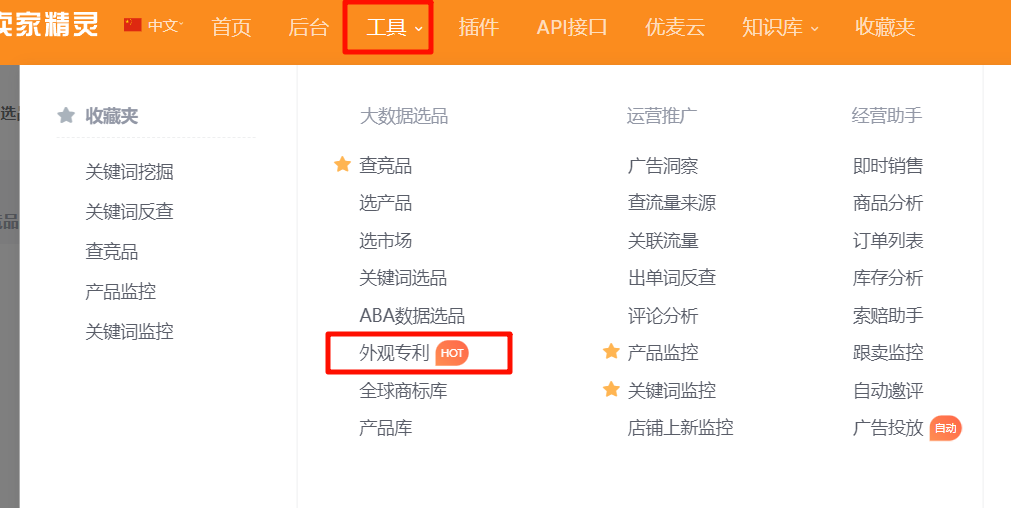Navigate to API接口 page

(572, 27)
